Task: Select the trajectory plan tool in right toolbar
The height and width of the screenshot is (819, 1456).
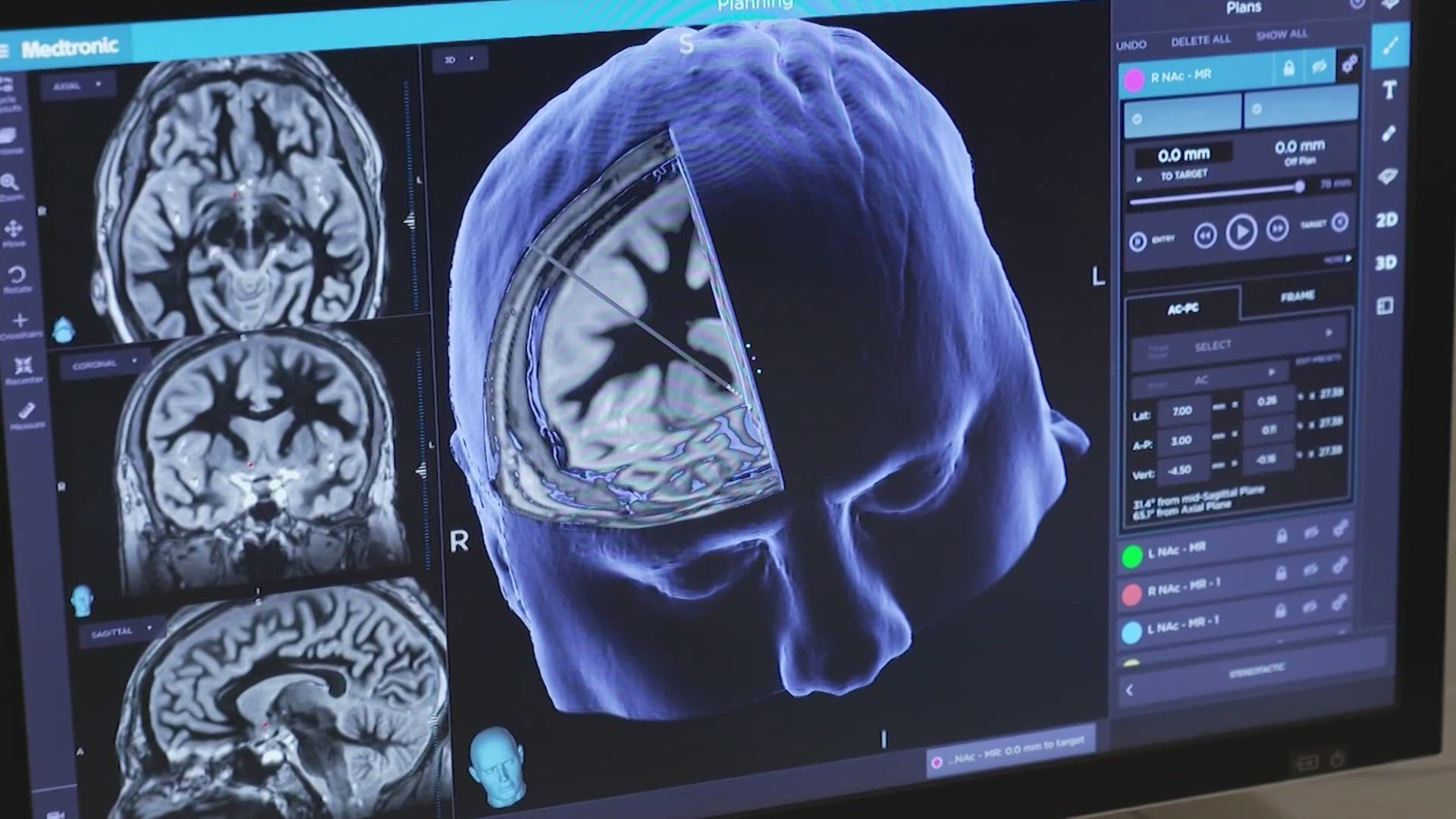Action: pyautogui.click(x=1390, y=47)
